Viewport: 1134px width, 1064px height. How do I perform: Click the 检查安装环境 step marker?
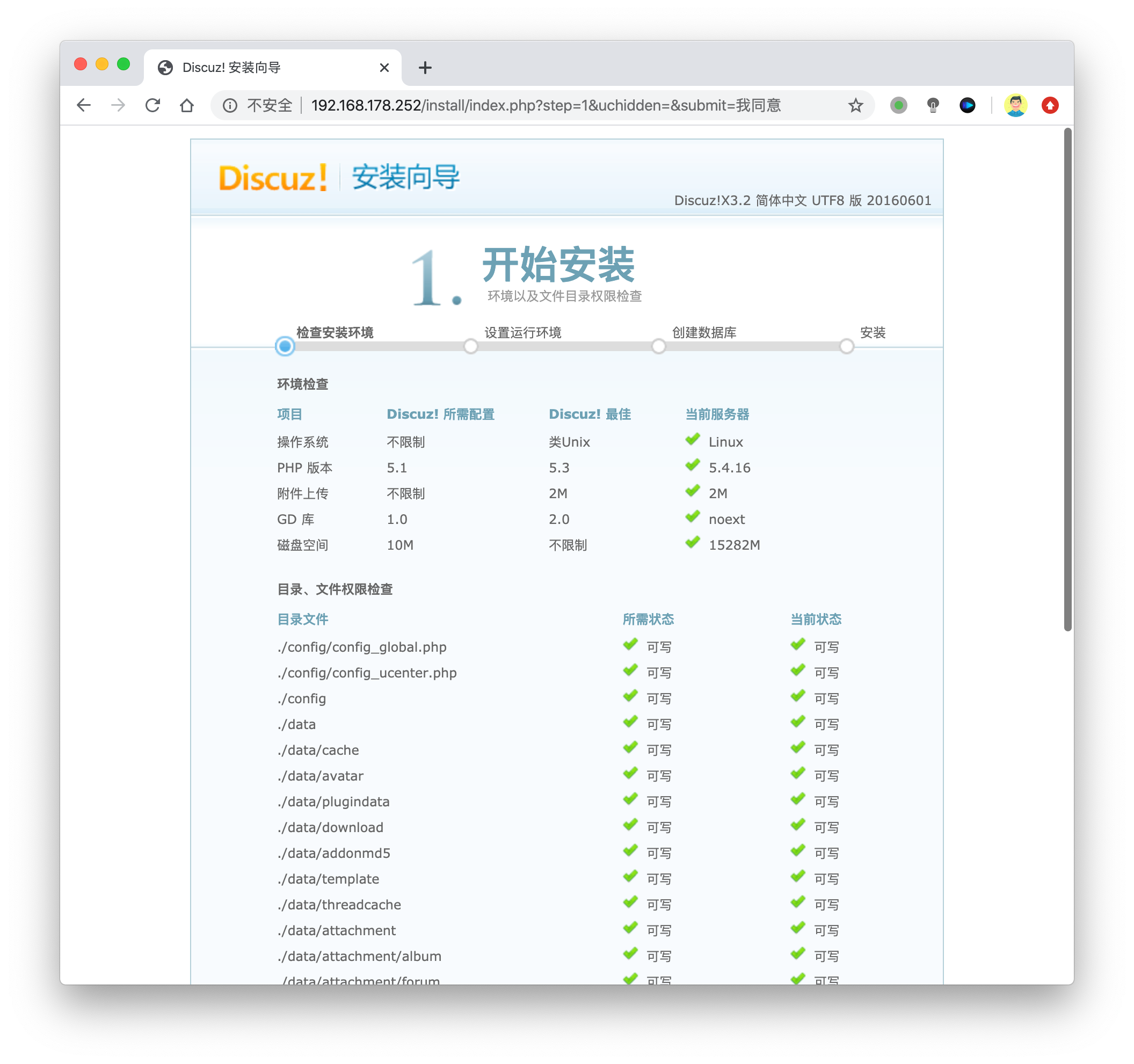click(285, 346)
